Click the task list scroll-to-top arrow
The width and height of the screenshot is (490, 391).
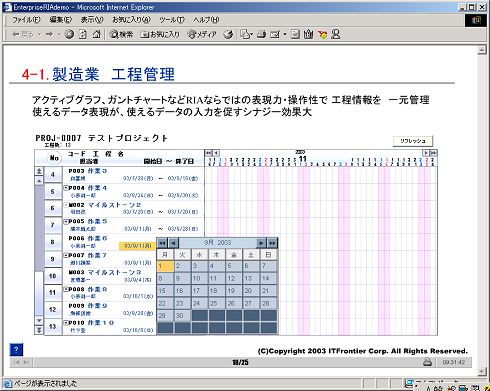(39, 171)
